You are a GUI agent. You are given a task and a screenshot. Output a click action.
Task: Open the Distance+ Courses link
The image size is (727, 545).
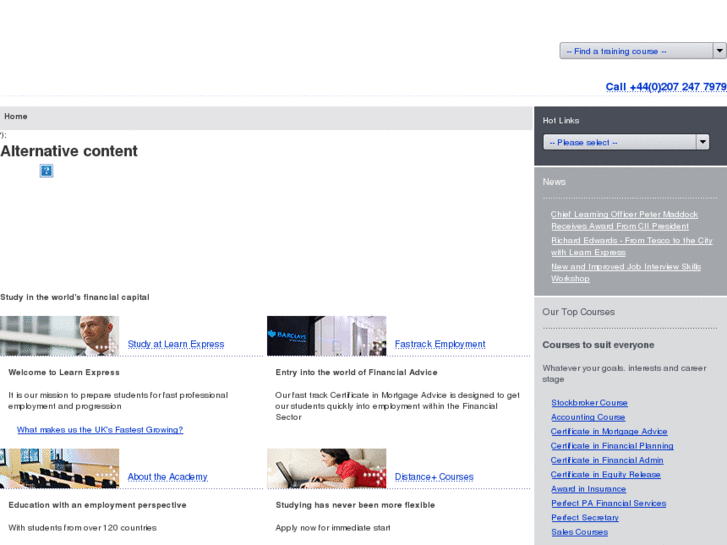click(434, 477)
